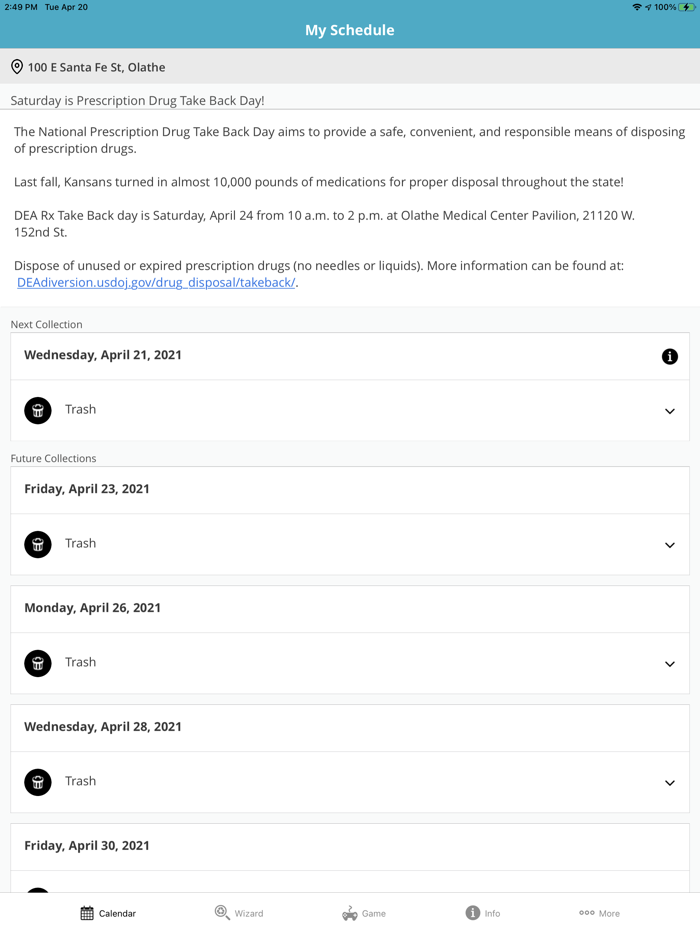Tap Saturday is Prescription Drug Take Back heading
The width and height of the screenshot is (700, 934).
137,101
